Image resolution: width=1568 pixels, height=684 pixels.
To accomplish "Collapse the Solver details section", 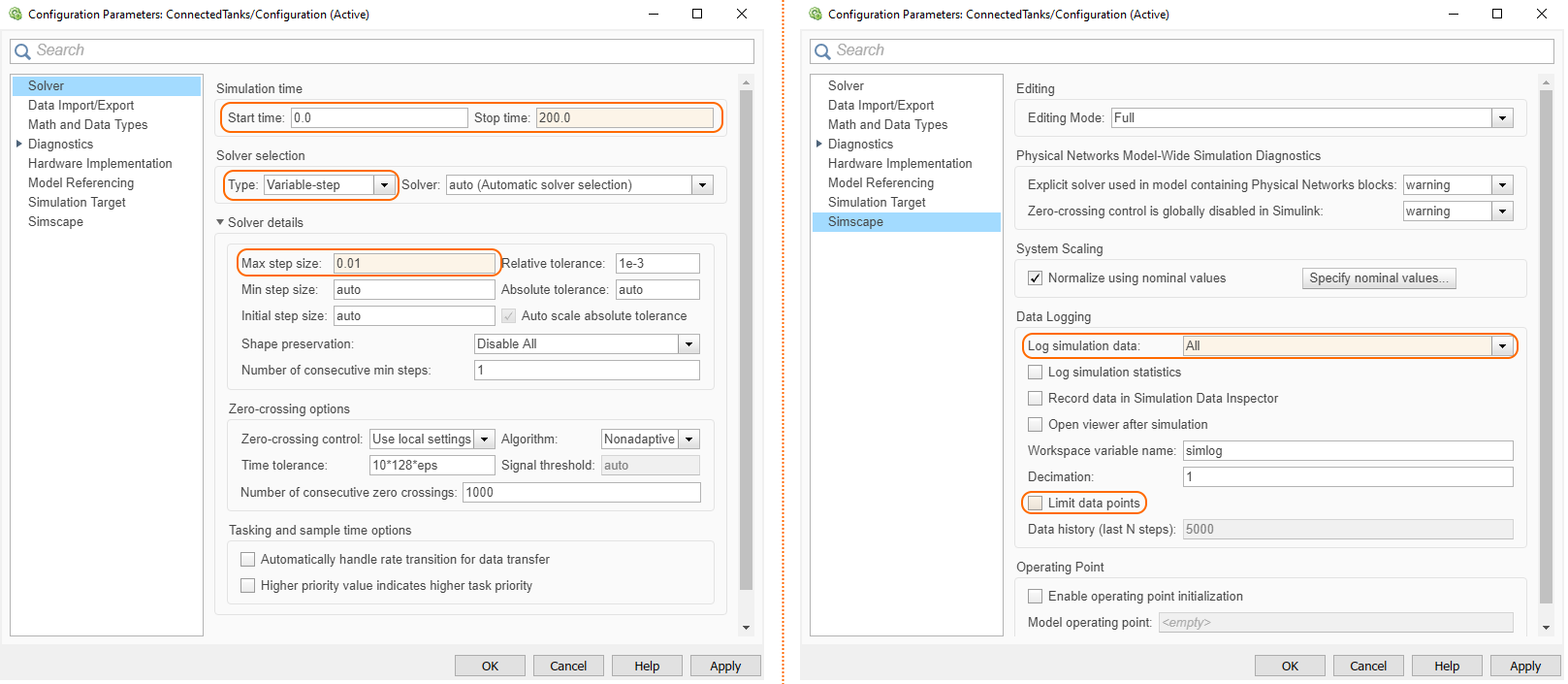I will tap(220, 222).
